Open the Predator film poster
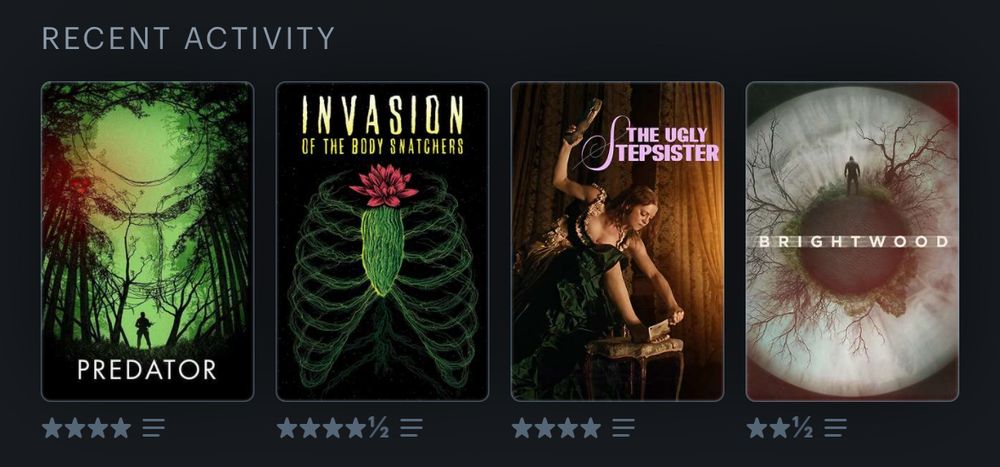Screen dimensions: 1000x467 click(147, 241)
